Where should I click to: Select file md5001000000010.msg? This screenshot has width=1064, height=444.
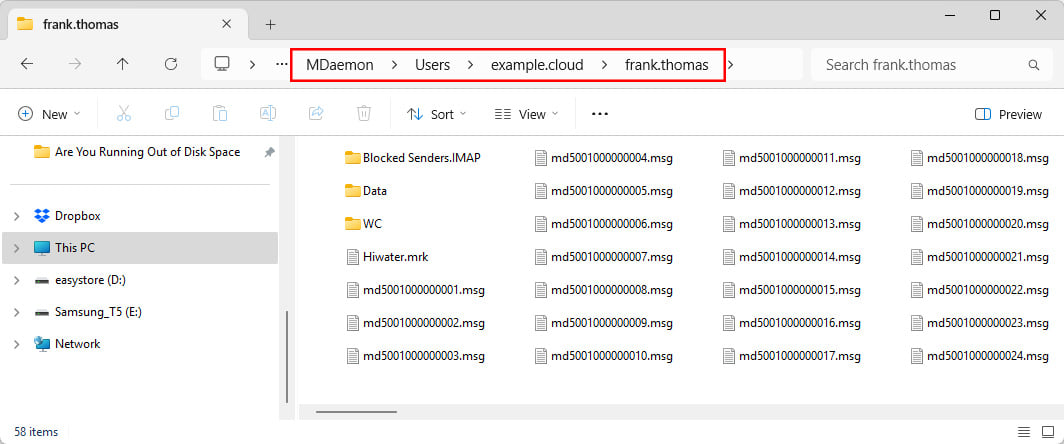point(603,355)
